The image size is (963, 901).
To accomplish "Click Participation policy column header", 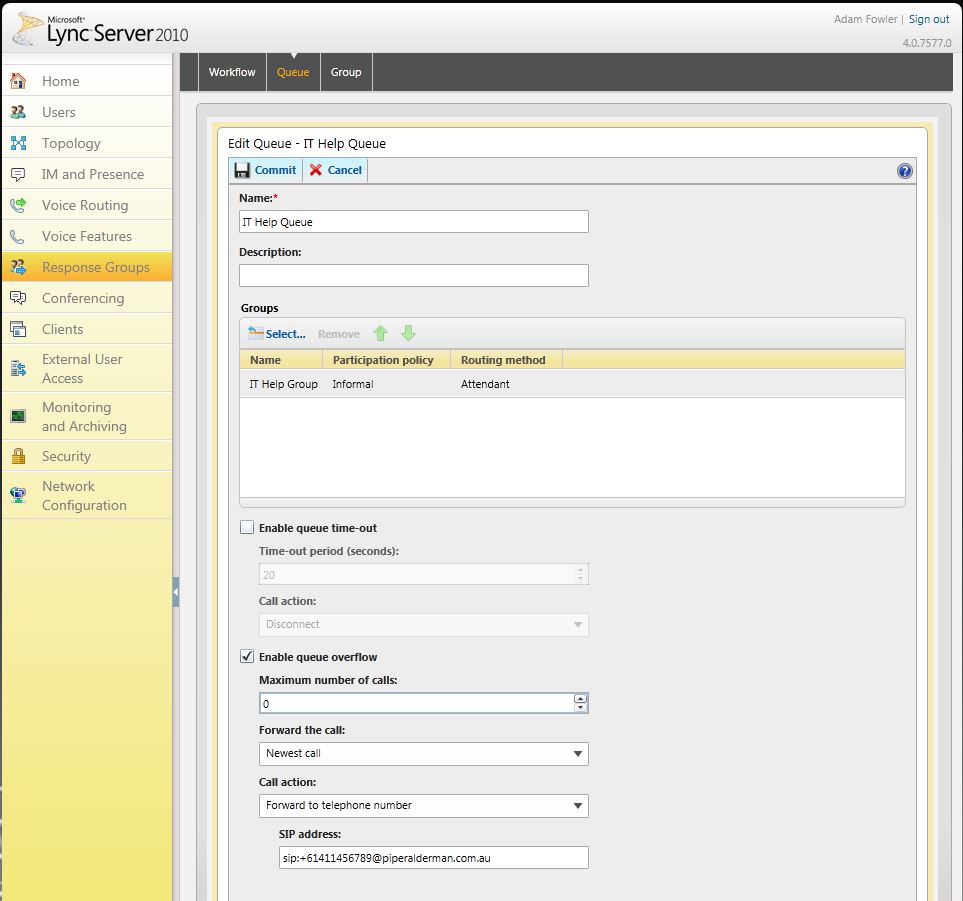I will (x=387, y=360).
